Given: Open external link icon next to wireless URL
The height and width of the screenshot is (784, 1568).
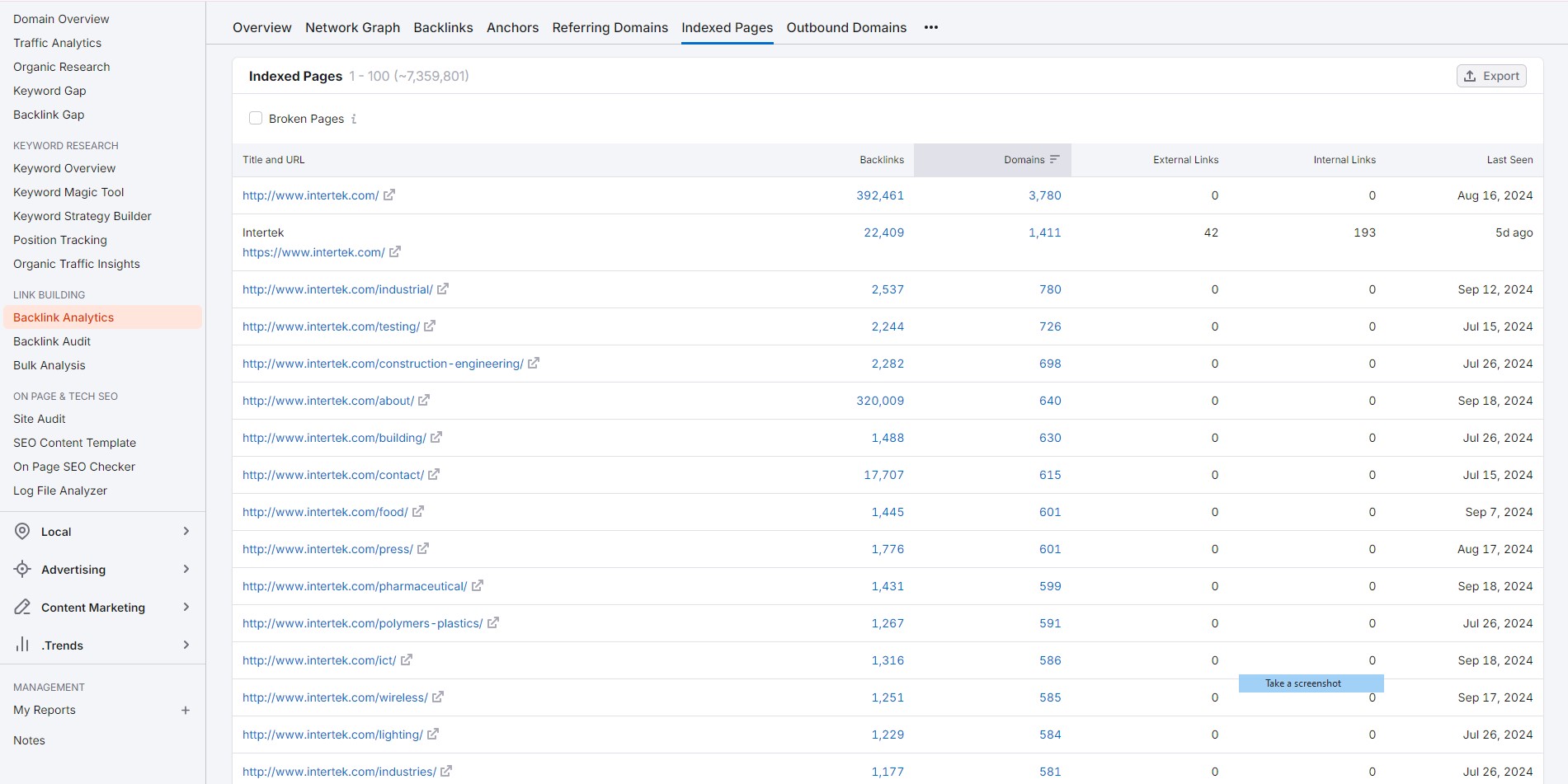Looking at the screenshot, I should pos(438,697).
